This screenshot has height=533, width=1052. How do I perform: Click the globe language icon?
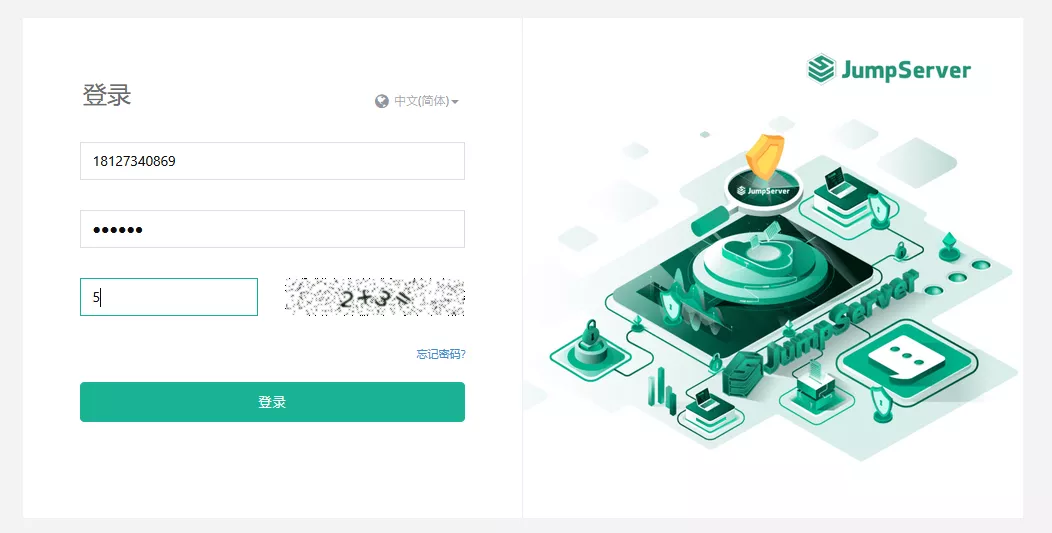(x=382, y=101)
